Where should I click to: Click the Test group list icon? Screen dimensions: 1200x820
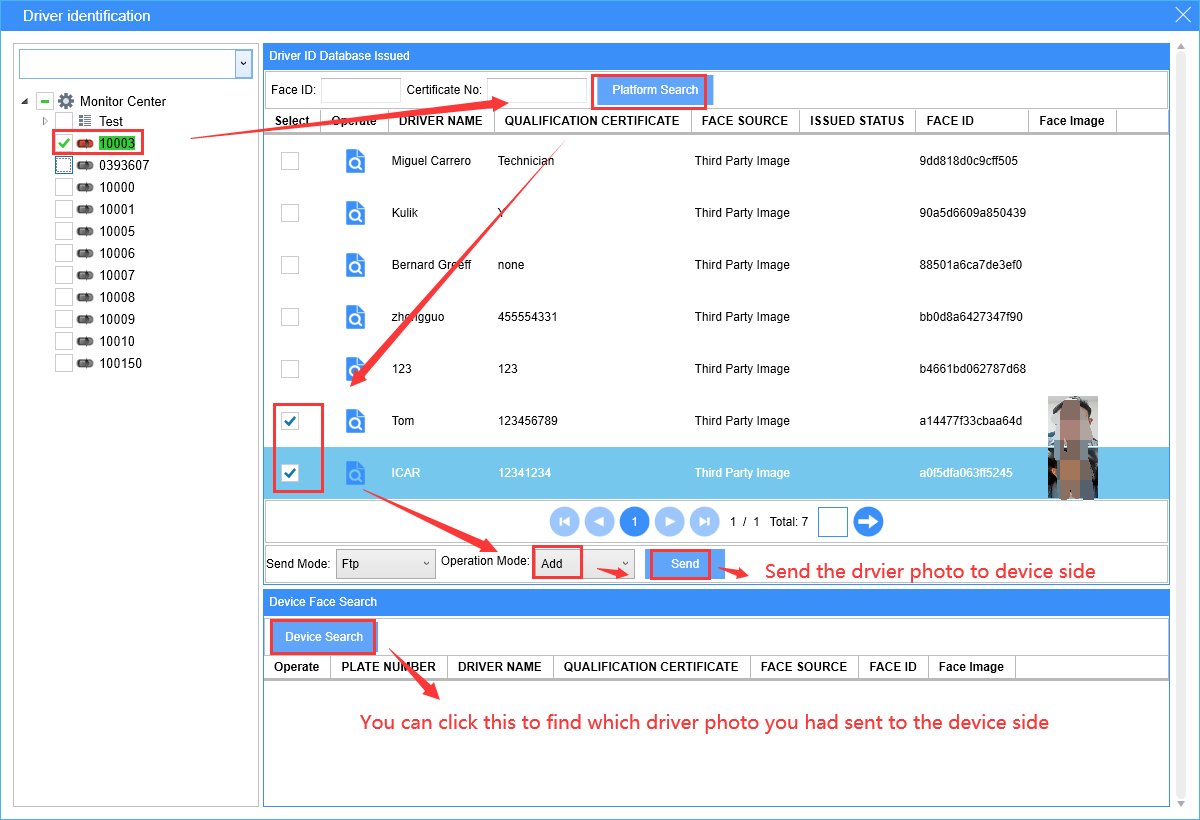(x=85, y=121)
